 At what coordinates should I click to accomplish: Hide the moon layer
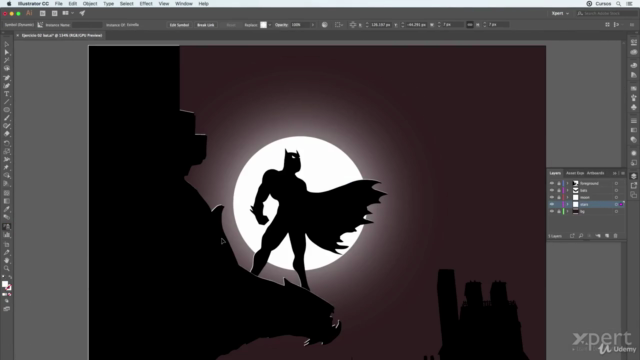[552, 197]
